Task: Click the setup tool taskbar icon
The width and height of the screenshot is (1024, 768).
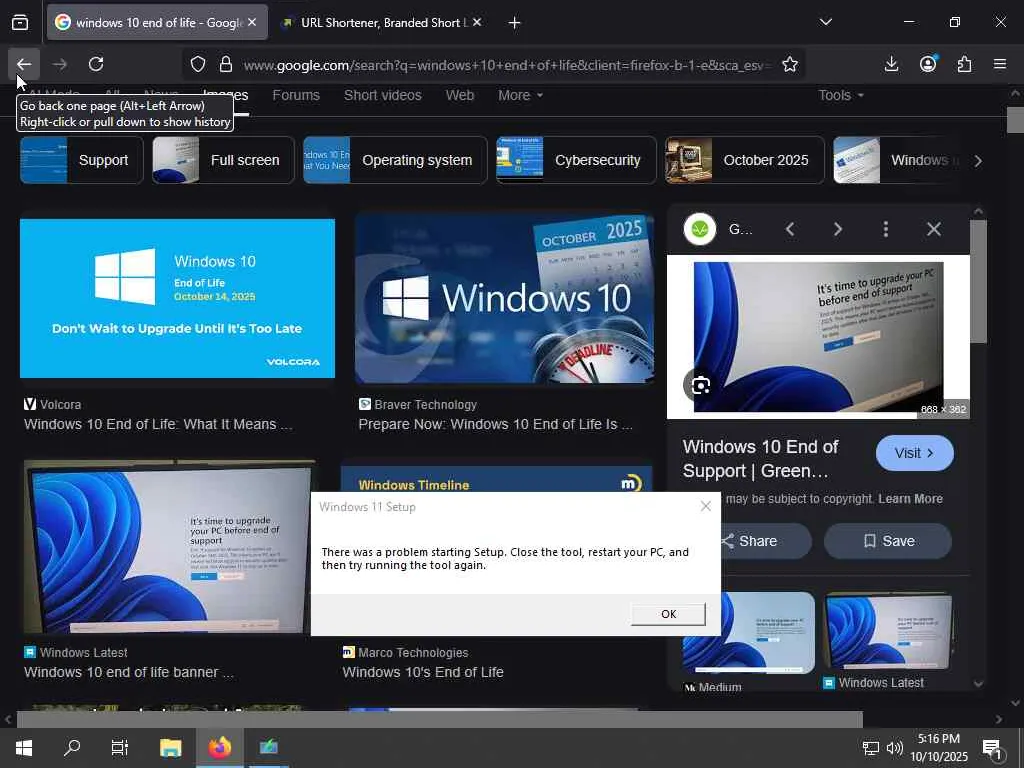Action: pos(268,747)
